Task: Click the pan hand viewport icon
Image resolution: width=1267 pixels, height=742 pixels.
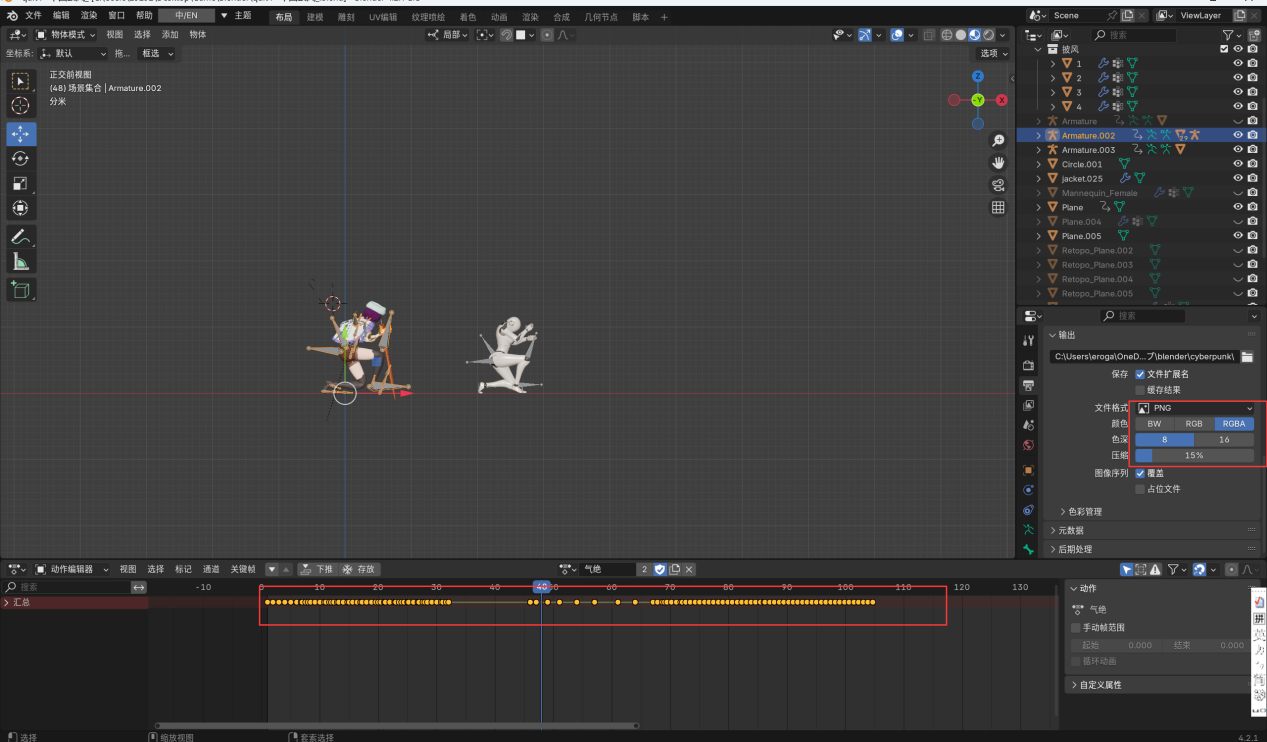Action: tap(998, 163)
